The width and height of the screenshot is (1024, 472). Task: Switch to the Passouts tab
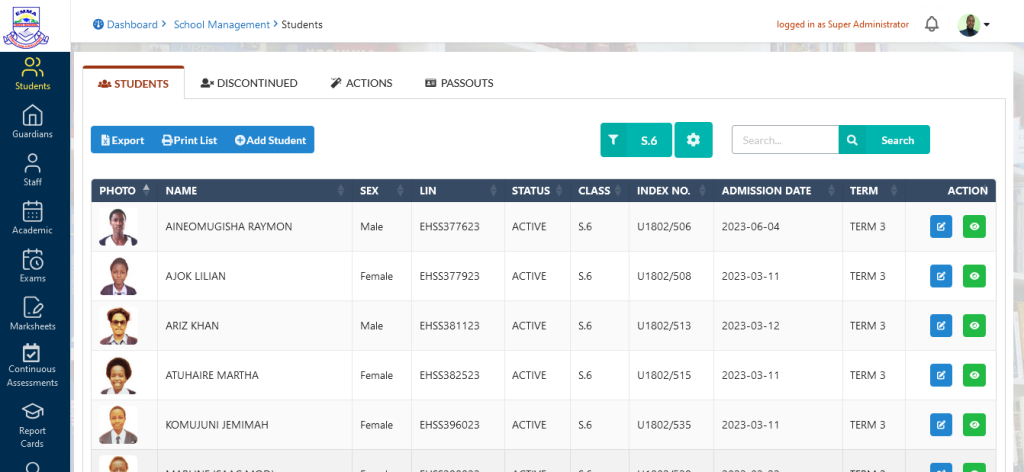tap(459, 83)
